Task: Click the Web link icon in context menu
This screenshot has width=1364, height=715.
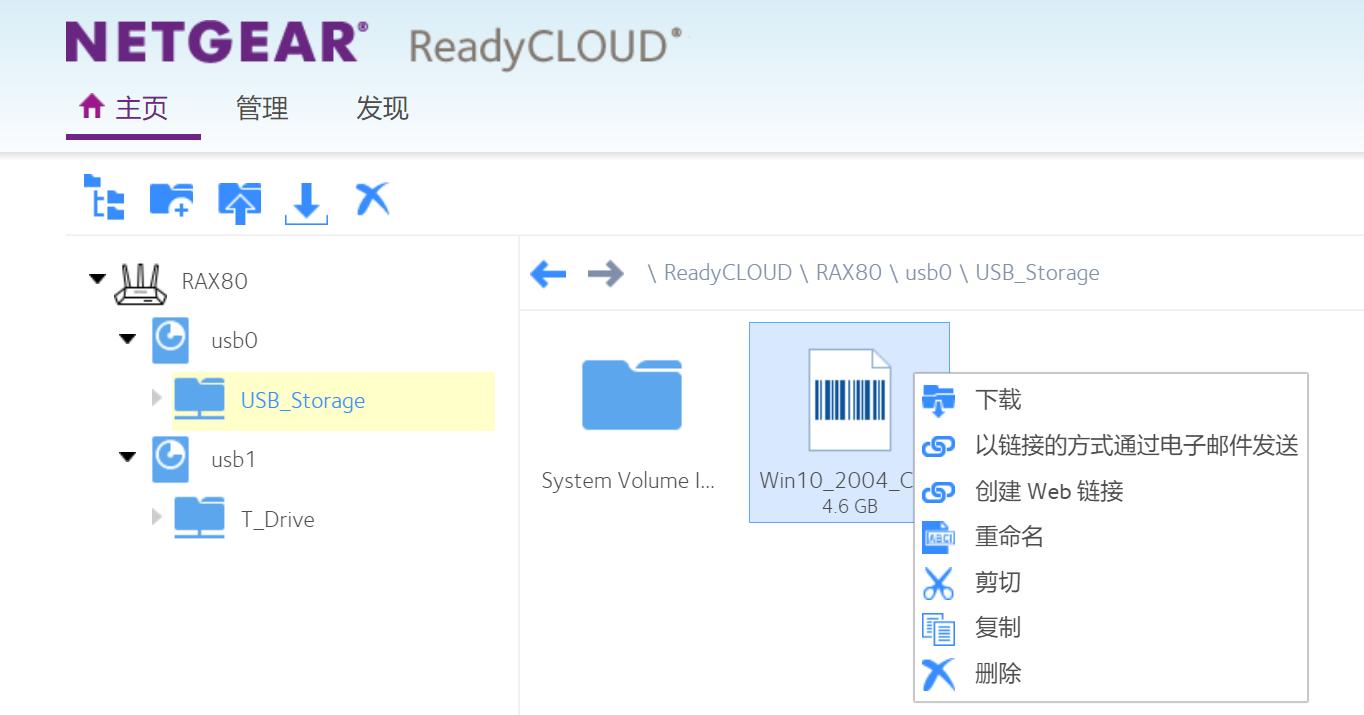Action: (938, 492)
